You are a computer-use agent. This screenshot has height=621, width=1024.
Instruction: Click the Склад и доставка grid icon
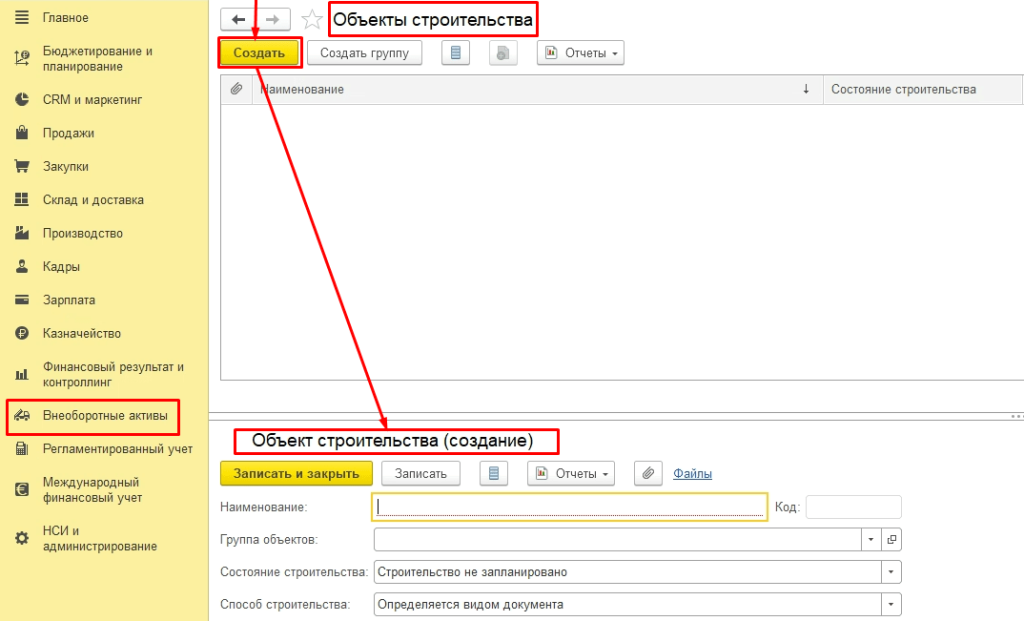[22, 199]
